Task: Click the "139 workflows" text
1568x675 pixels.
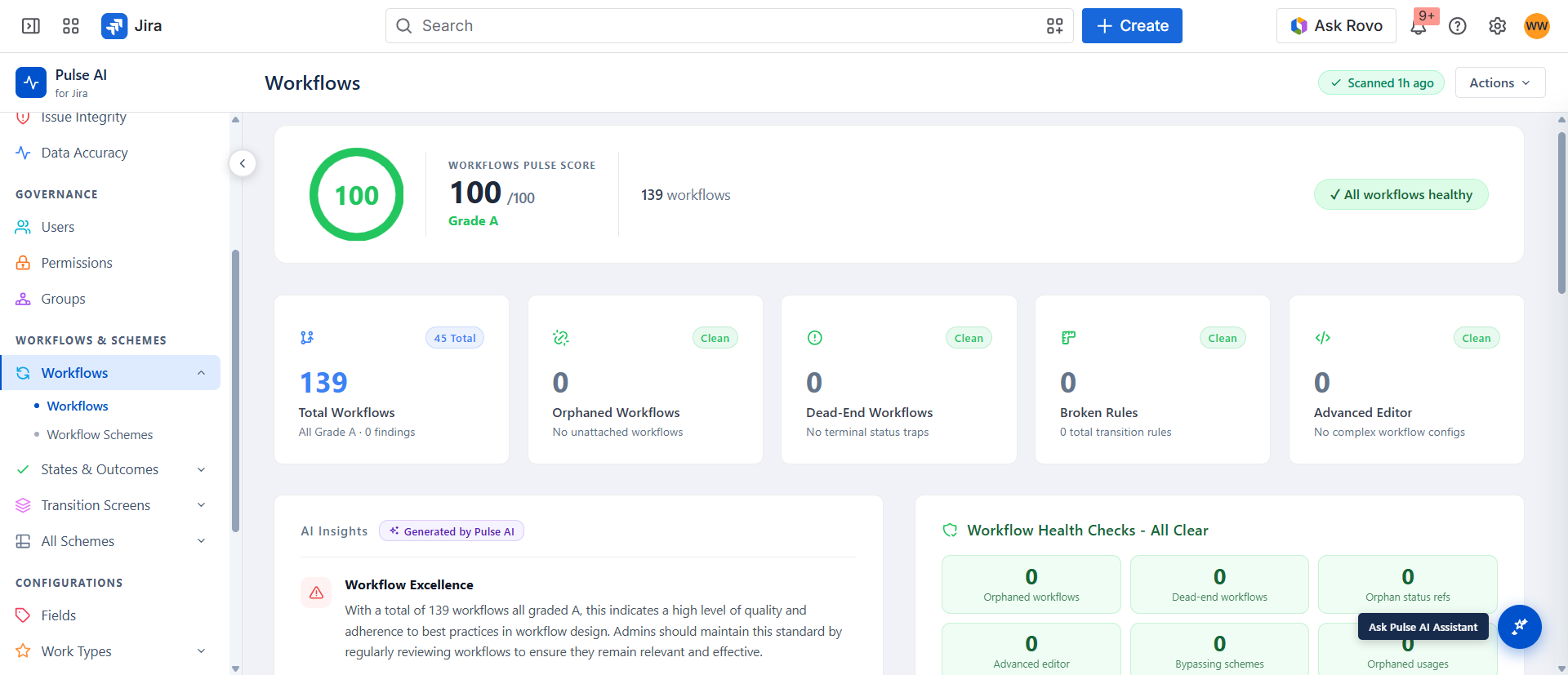Action: [686, 195]
